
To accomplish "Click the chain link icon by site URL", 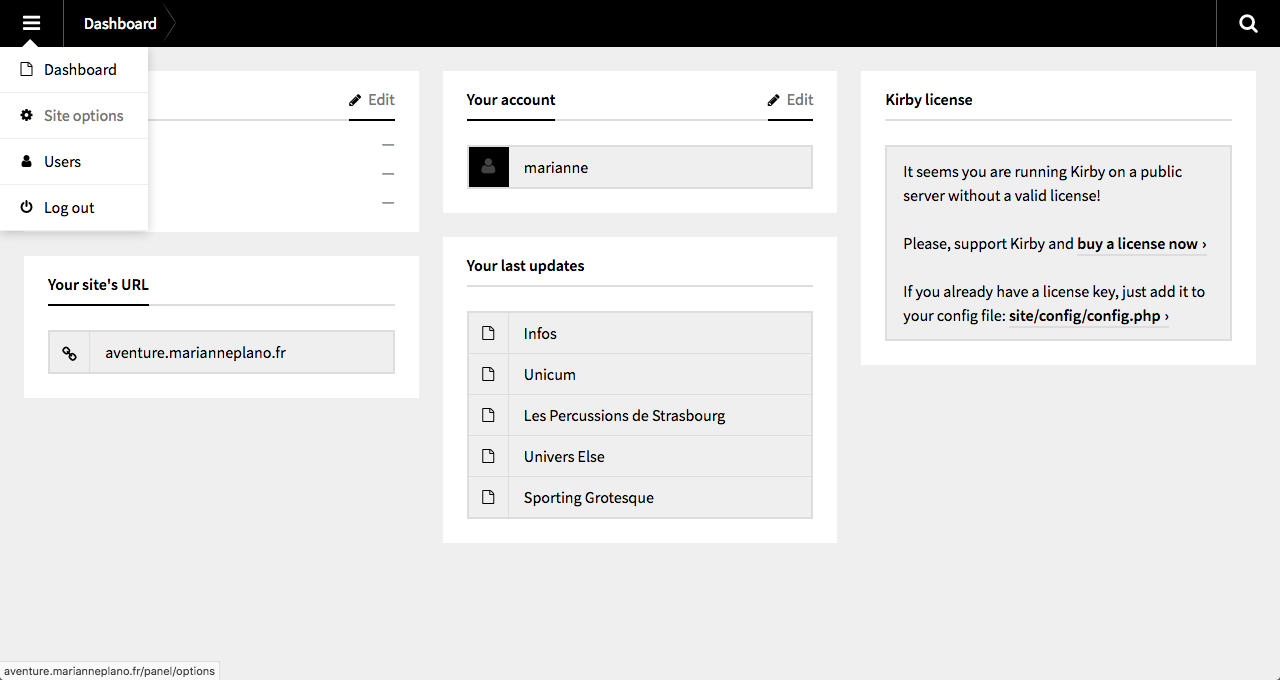I will tap(69, 353).
